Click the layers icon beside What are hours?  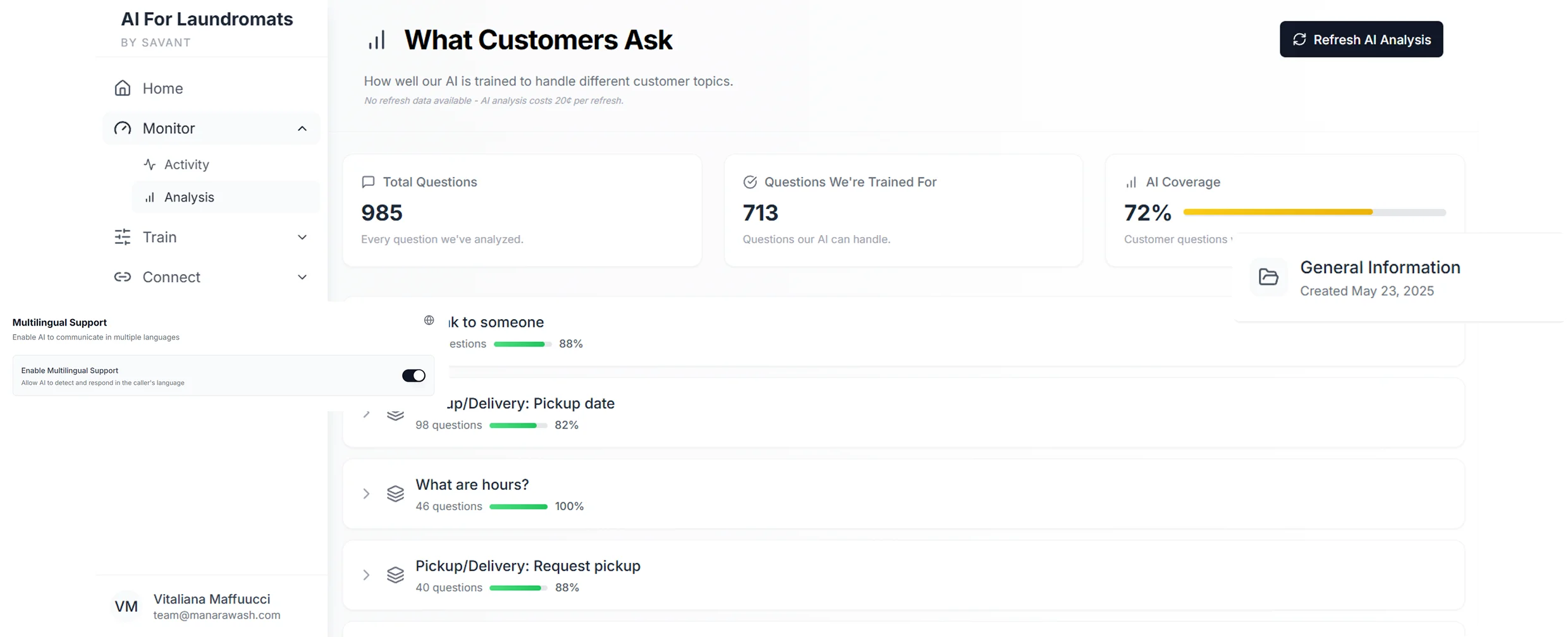395,494
